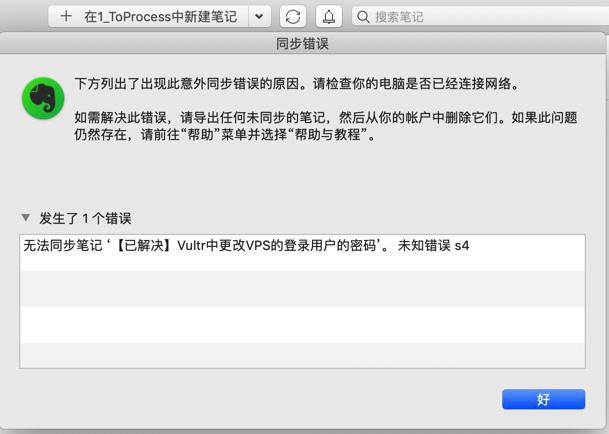
Task: Click the 发生了 1 个错误 label
Action: (85, 218)
